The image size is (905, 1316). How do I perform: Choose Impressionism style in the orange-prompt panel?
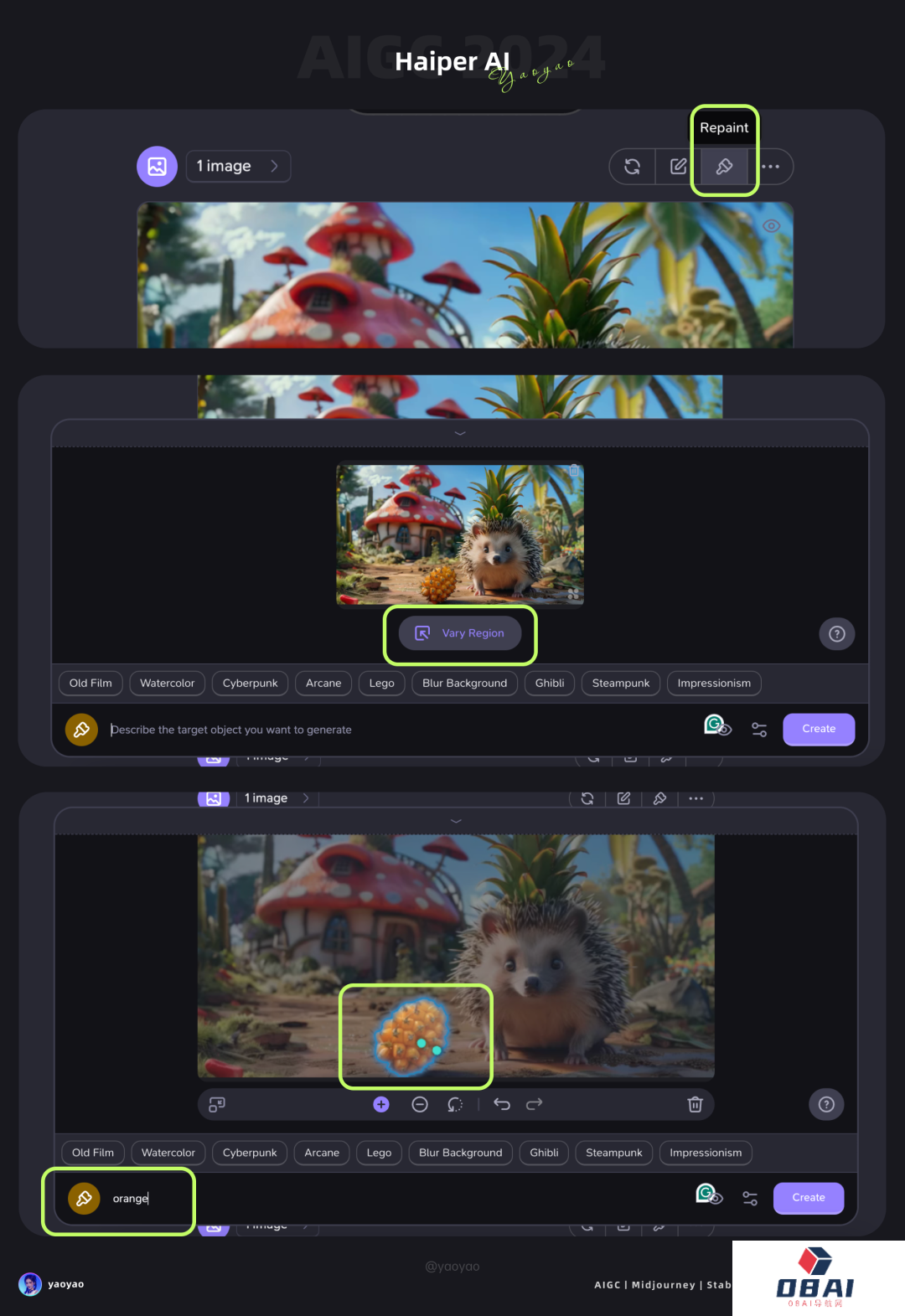point(706,1153)
